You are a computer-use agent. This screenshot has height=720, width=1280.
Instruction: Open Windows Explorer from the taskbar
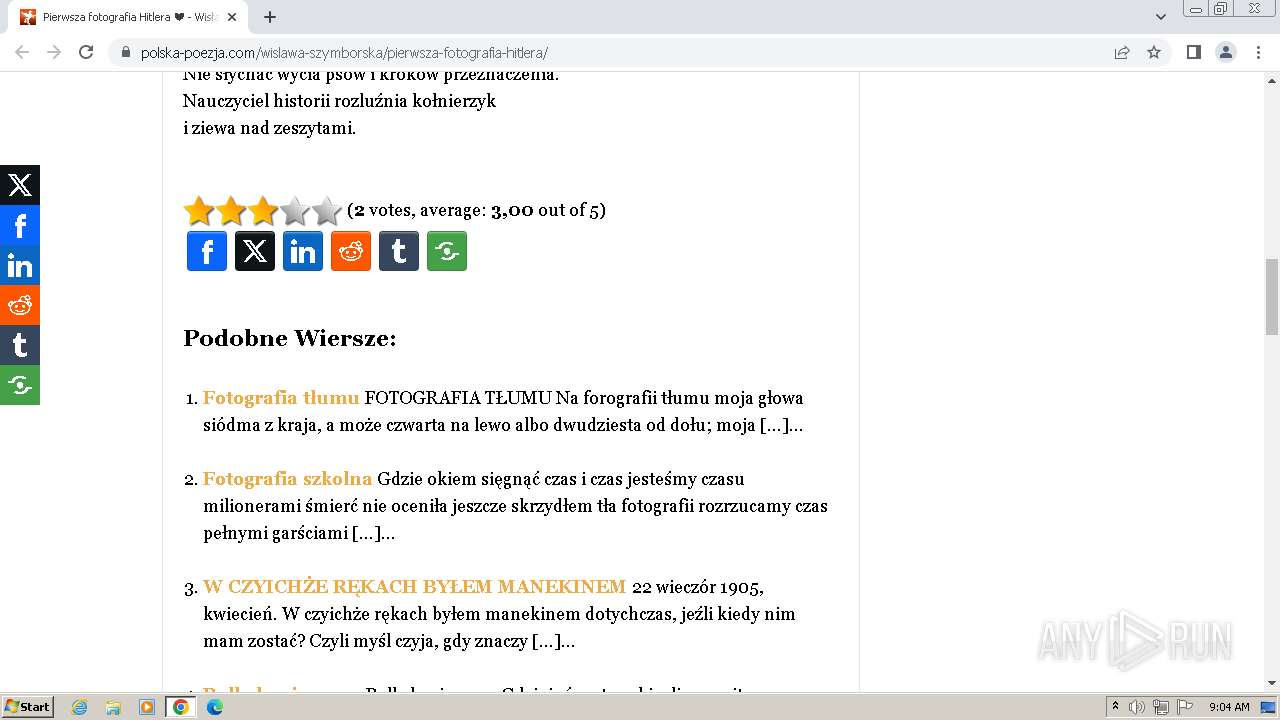click(x=113, y=707)
